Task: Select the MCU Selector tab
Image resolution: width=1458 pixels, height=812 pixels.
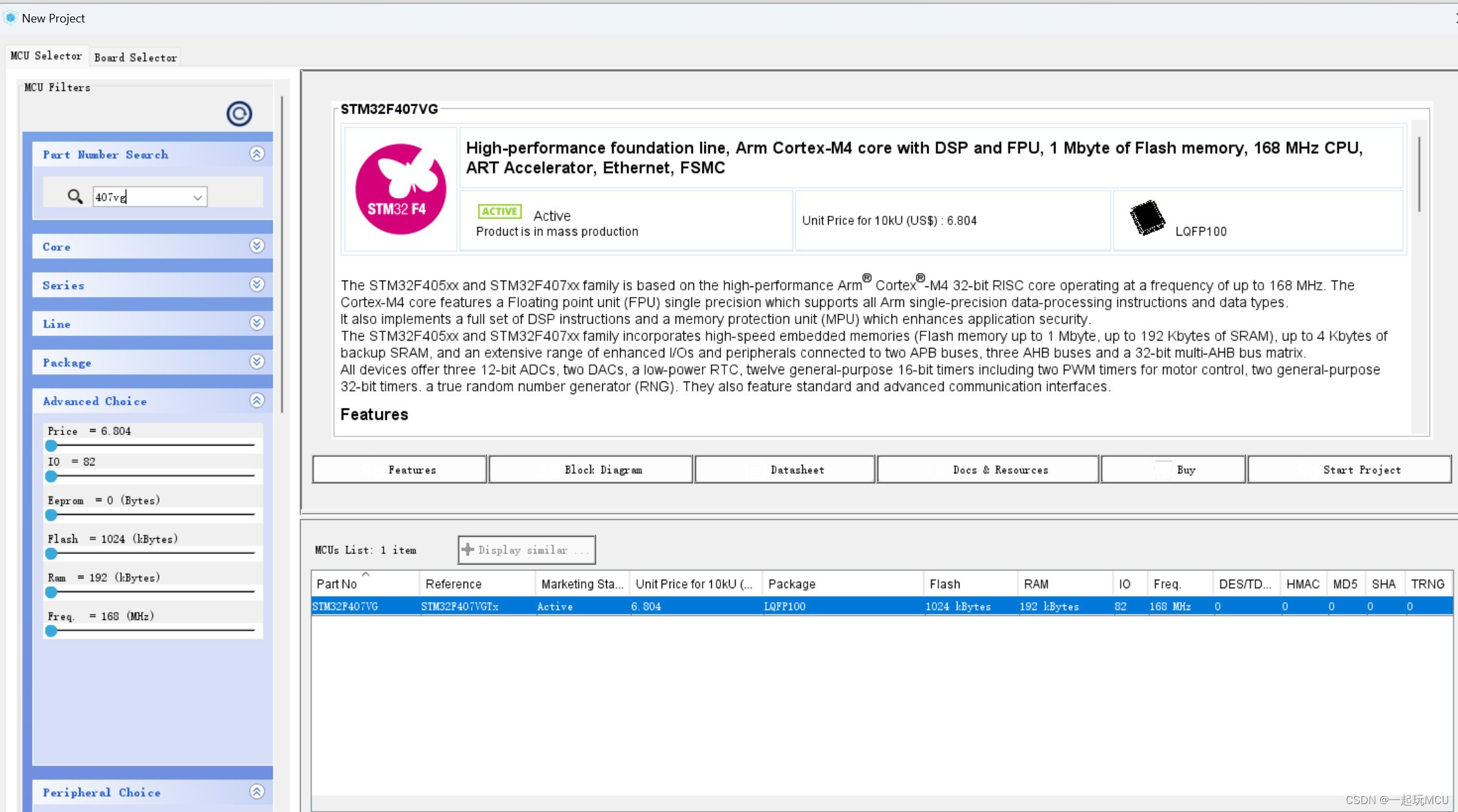Action: pos(46,56)
